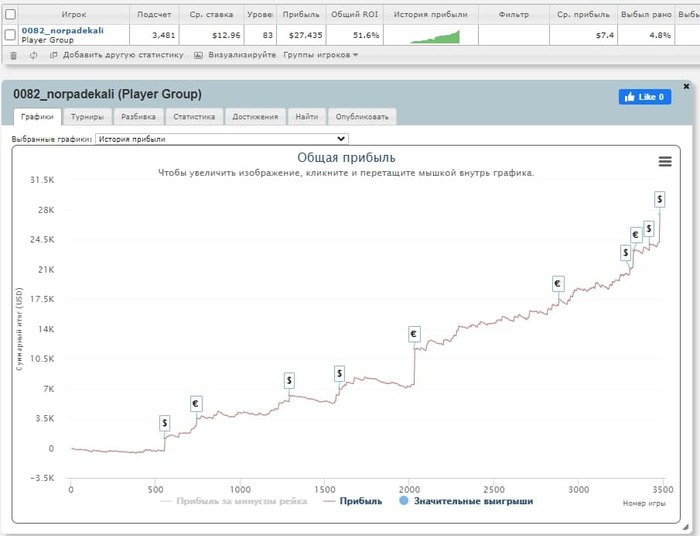Click 'Добавить другую статистику' link
The image size is (700, 536).
pyautogui.click(x=123, y=55)
